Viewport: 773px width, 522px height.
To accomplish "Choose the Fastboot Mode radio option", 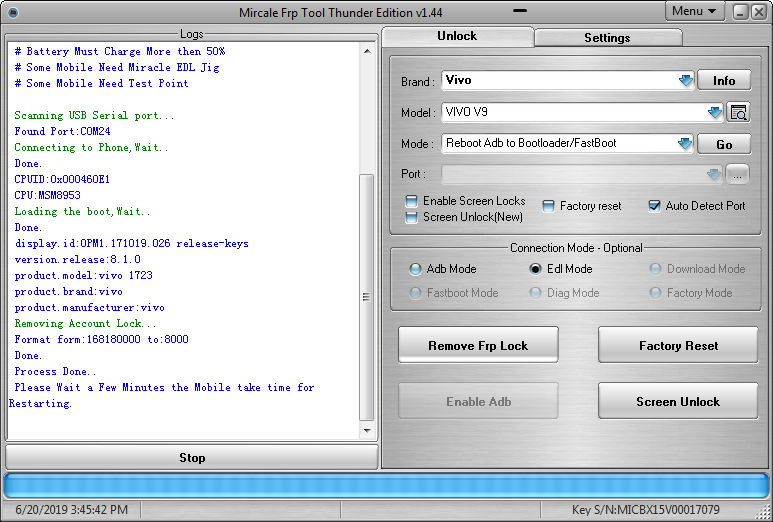I will tap(415, 293).
